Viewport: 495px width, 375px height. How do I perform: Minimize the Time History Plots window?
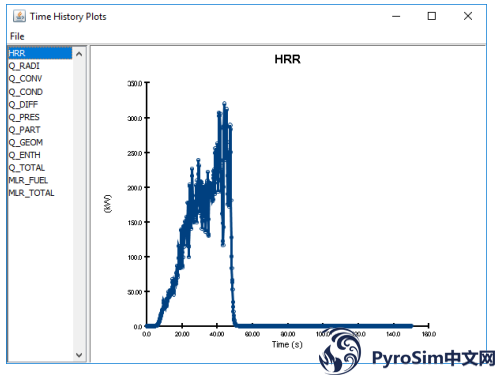click(396, 16)
